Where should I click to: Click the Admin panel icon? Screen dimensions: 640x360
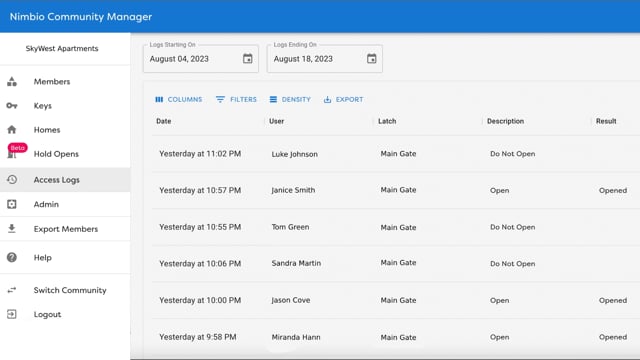[12, 204]
